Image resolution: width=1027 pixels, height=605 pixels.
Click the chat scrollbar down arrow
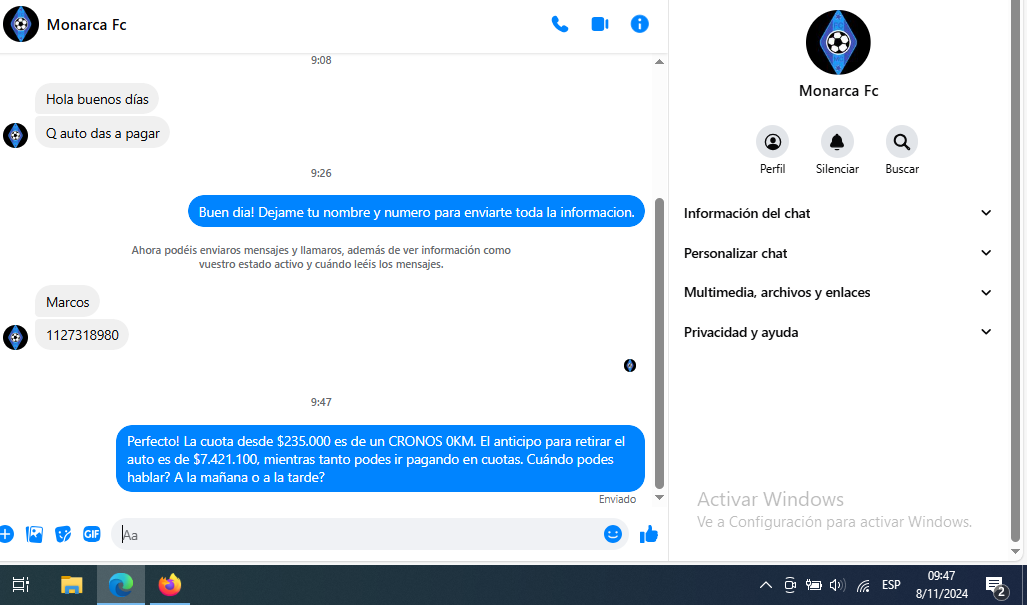tap(660, 498)
